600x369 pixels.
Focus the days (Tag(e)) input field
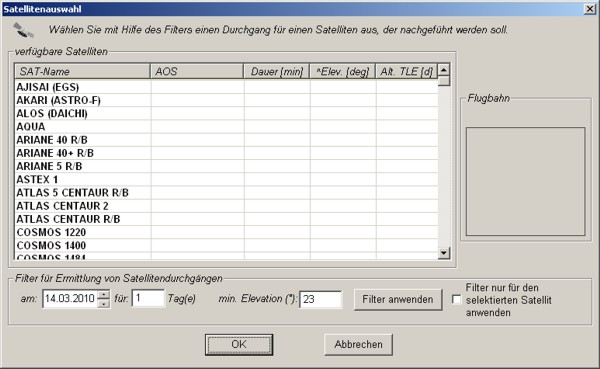pos(148,298)
